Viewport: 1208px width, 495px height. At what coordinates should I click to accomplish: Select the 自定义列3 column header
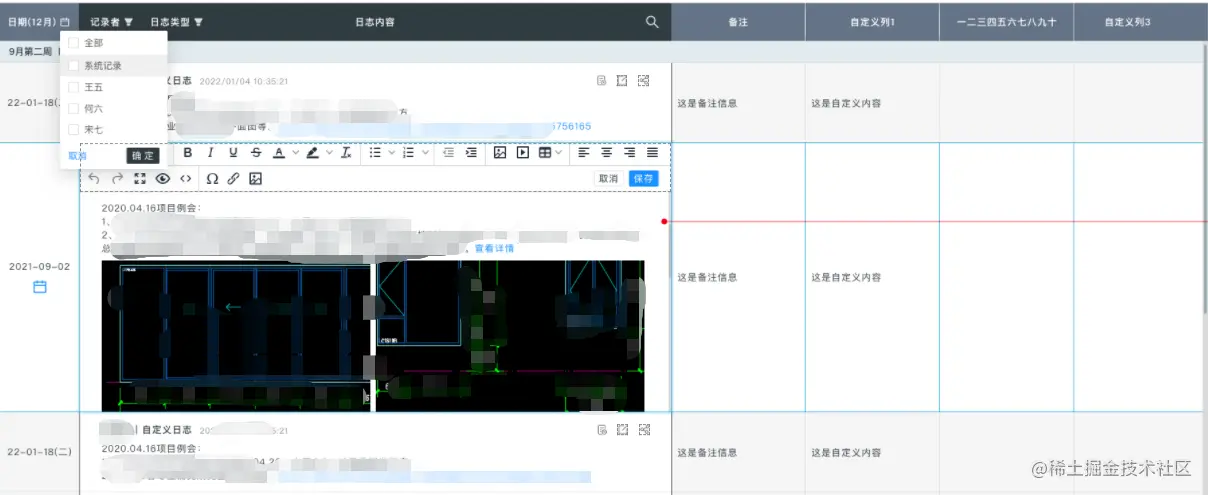pos(1127,22)
